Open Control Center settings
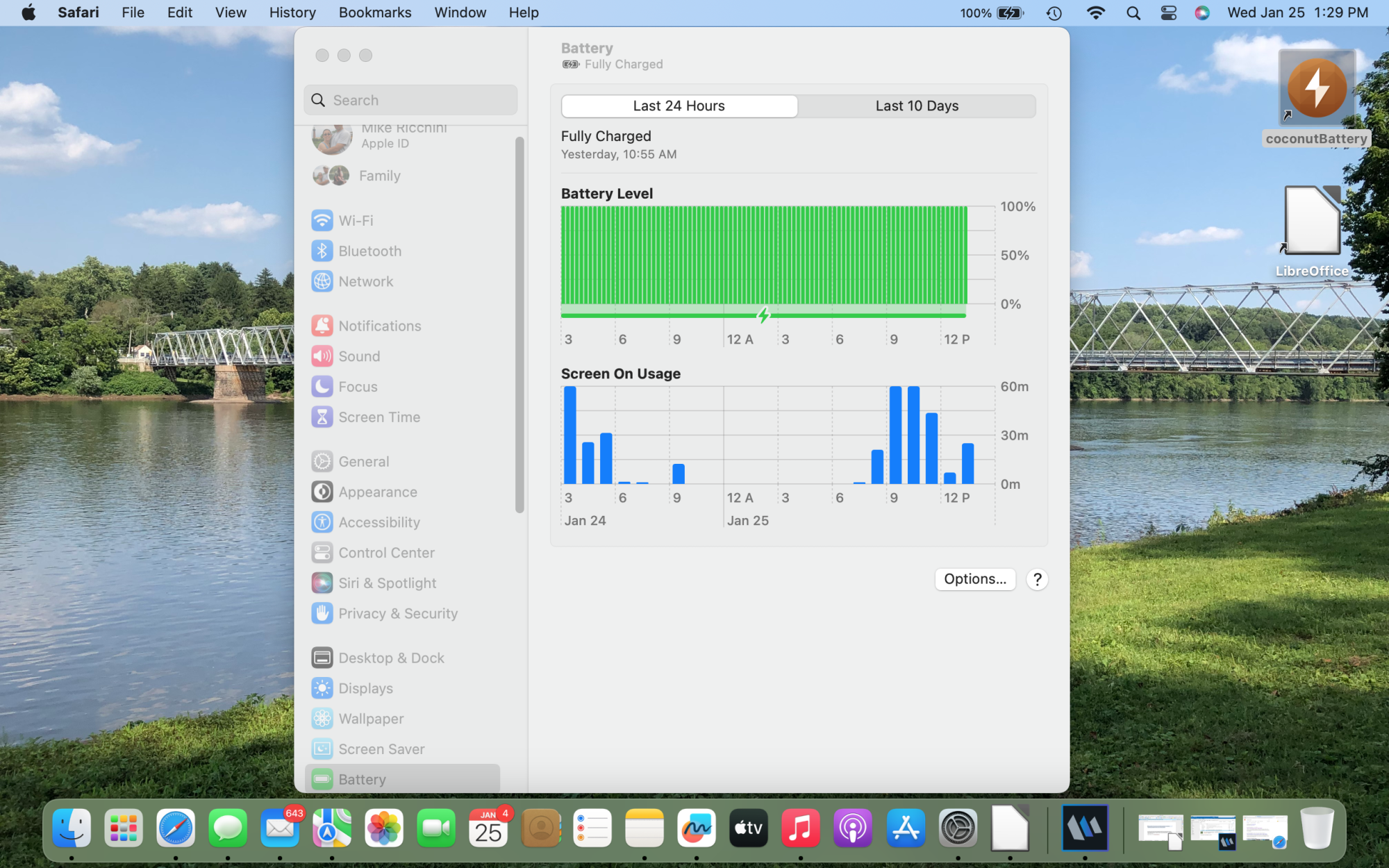This screenshot has height=868, width=1389. point(386,553)
